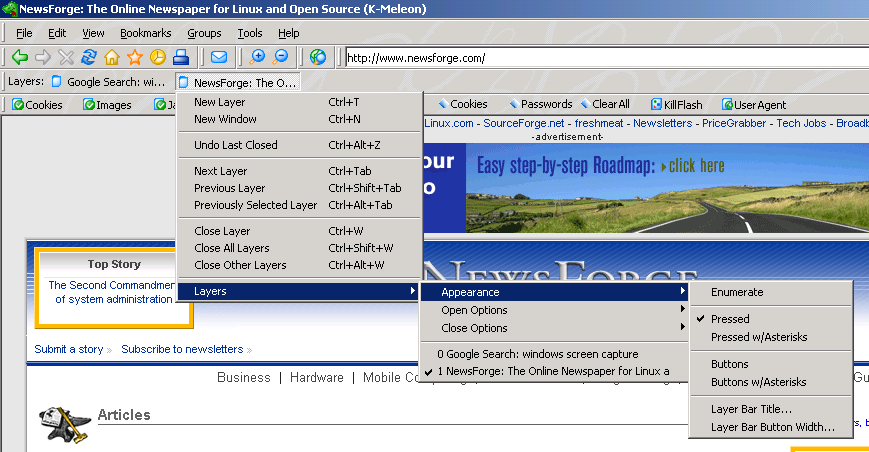This screenshot has height=452, width=869.
Task: Open the Mail envelope icon
Action: pyautogui.click(x=219, y=57)
